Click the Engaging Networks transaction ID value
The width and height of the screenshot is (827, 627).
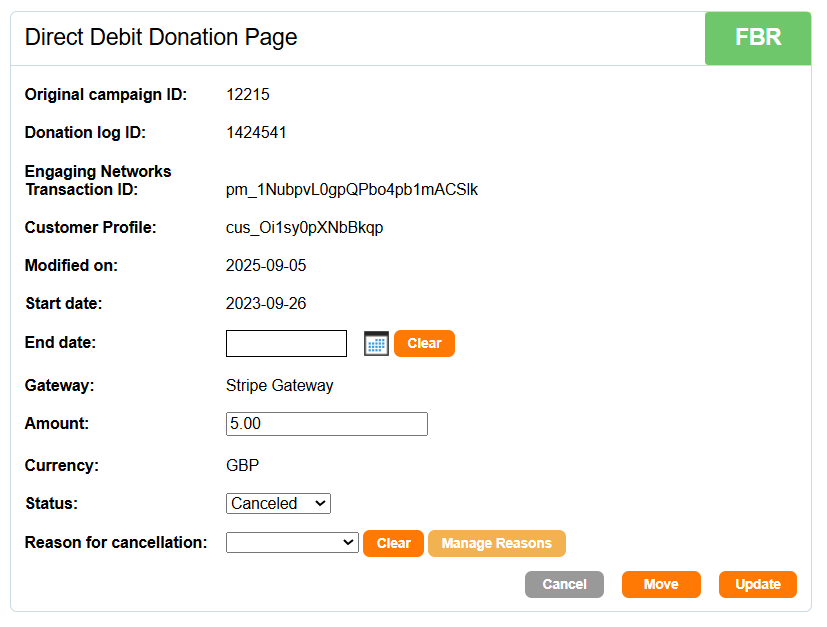[352, 190]
